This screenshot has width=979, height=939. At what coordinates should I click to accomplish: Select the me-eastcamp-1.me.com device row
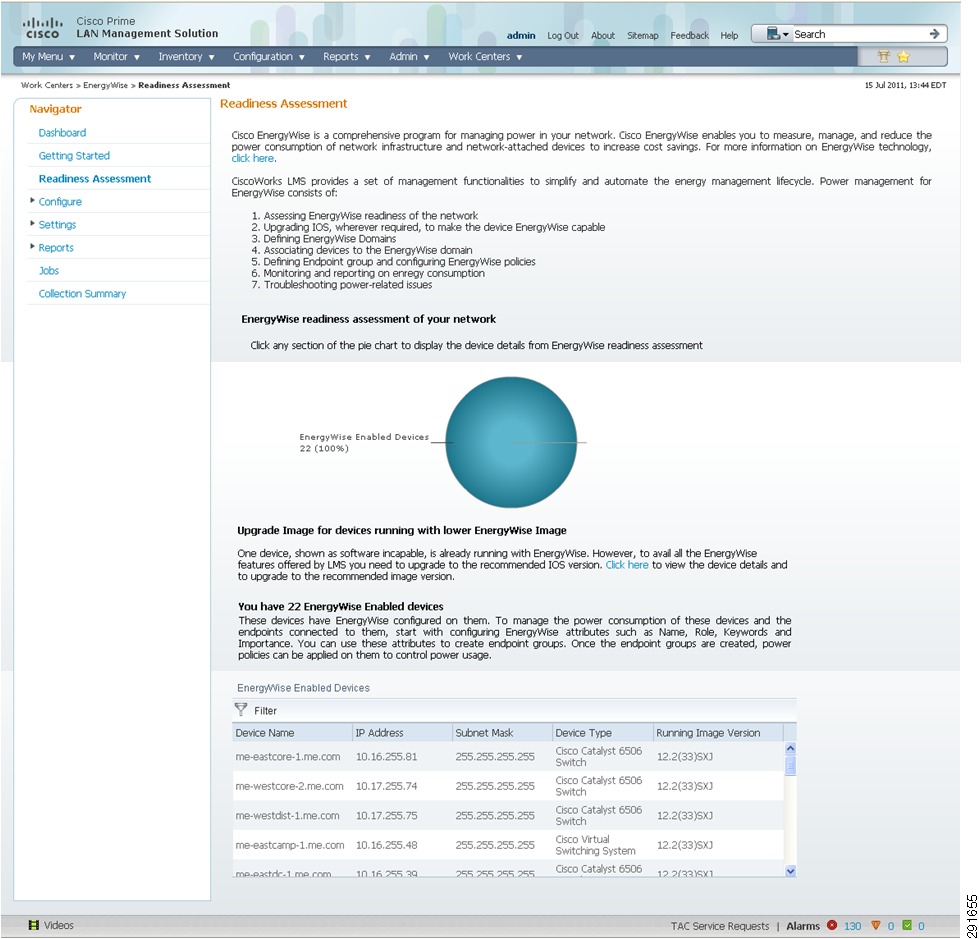pos(508,845)
